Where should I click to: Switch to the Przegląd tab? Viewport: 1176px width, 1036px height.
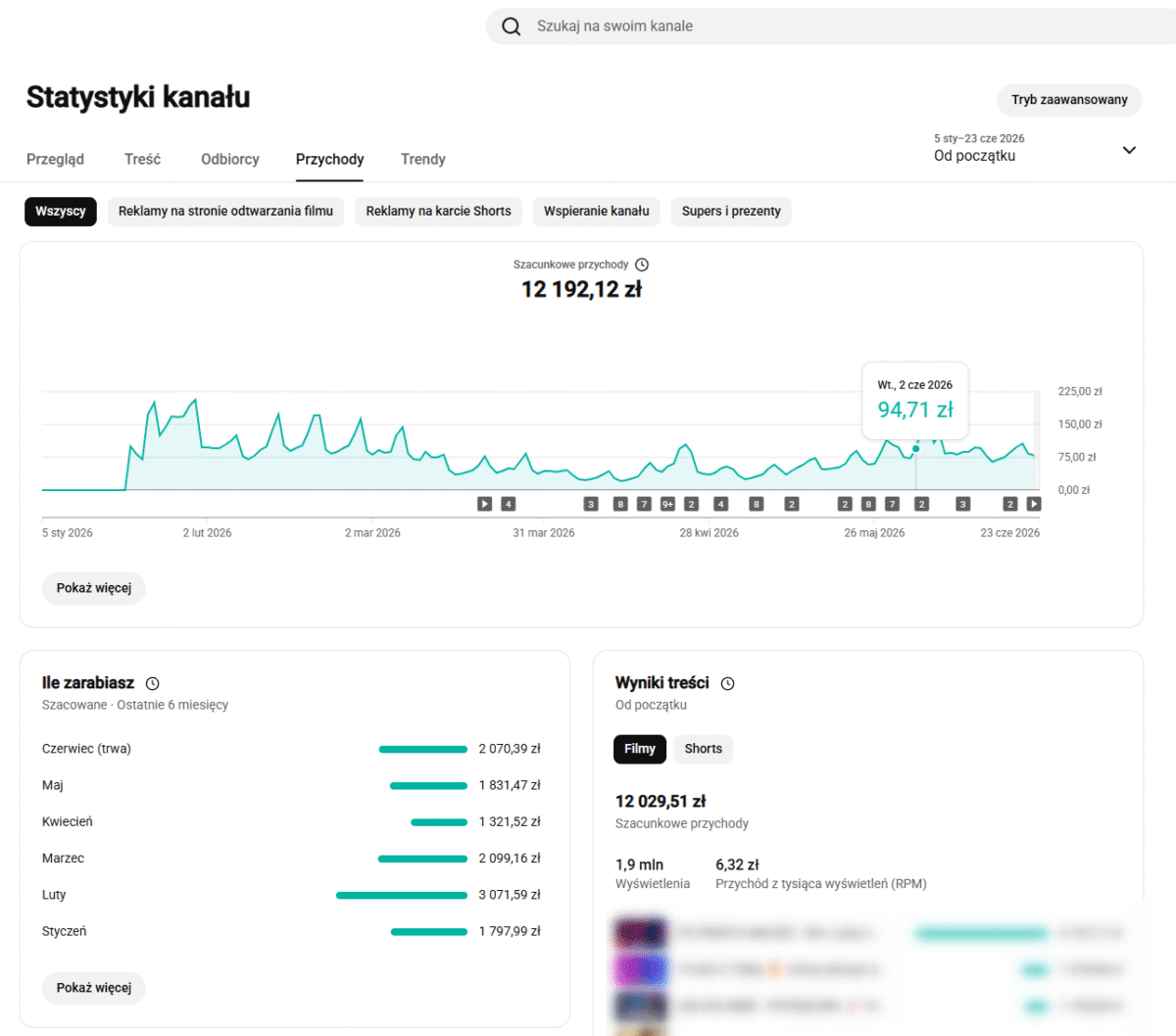pyautogui.click(x=55, y=159)
